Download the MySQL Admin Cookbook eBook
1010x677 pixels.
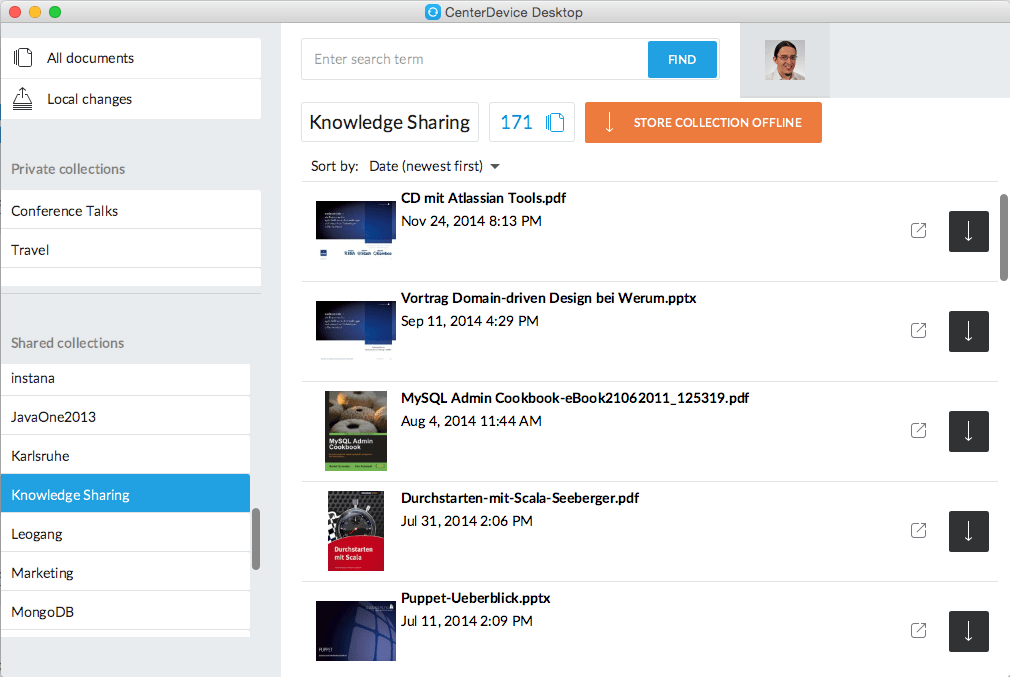click(x=968, y=431)
